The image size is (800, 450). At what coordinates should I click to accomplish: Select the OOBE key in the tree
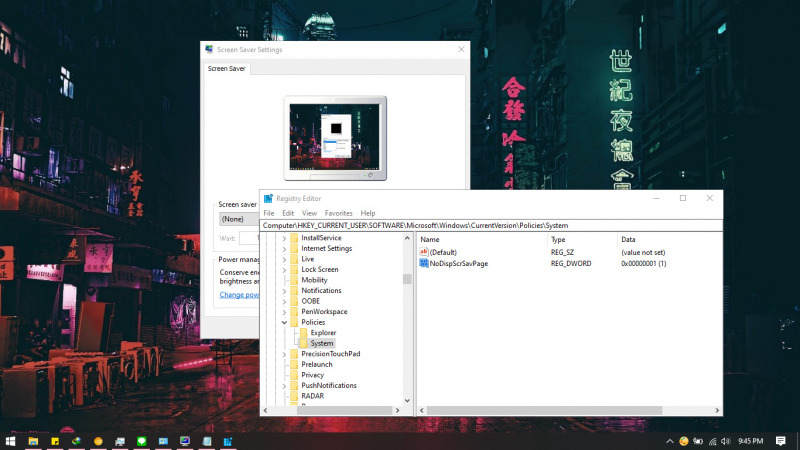311,301
